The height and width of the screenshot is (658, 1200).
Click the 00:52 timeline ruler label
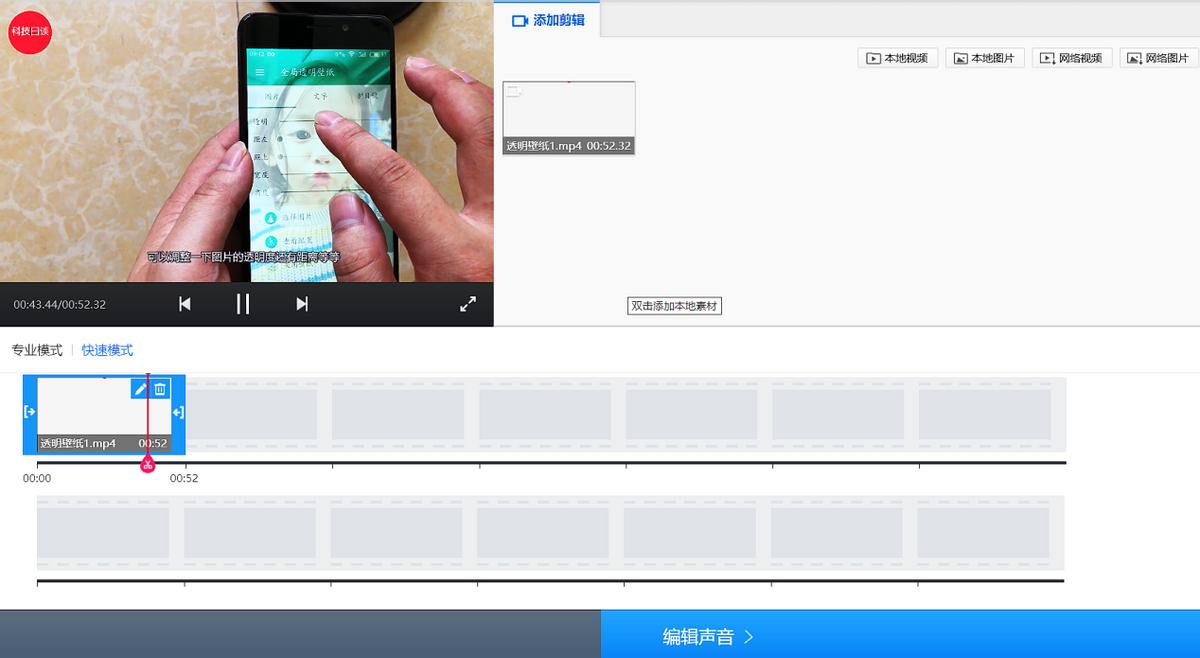click(184, 479)
